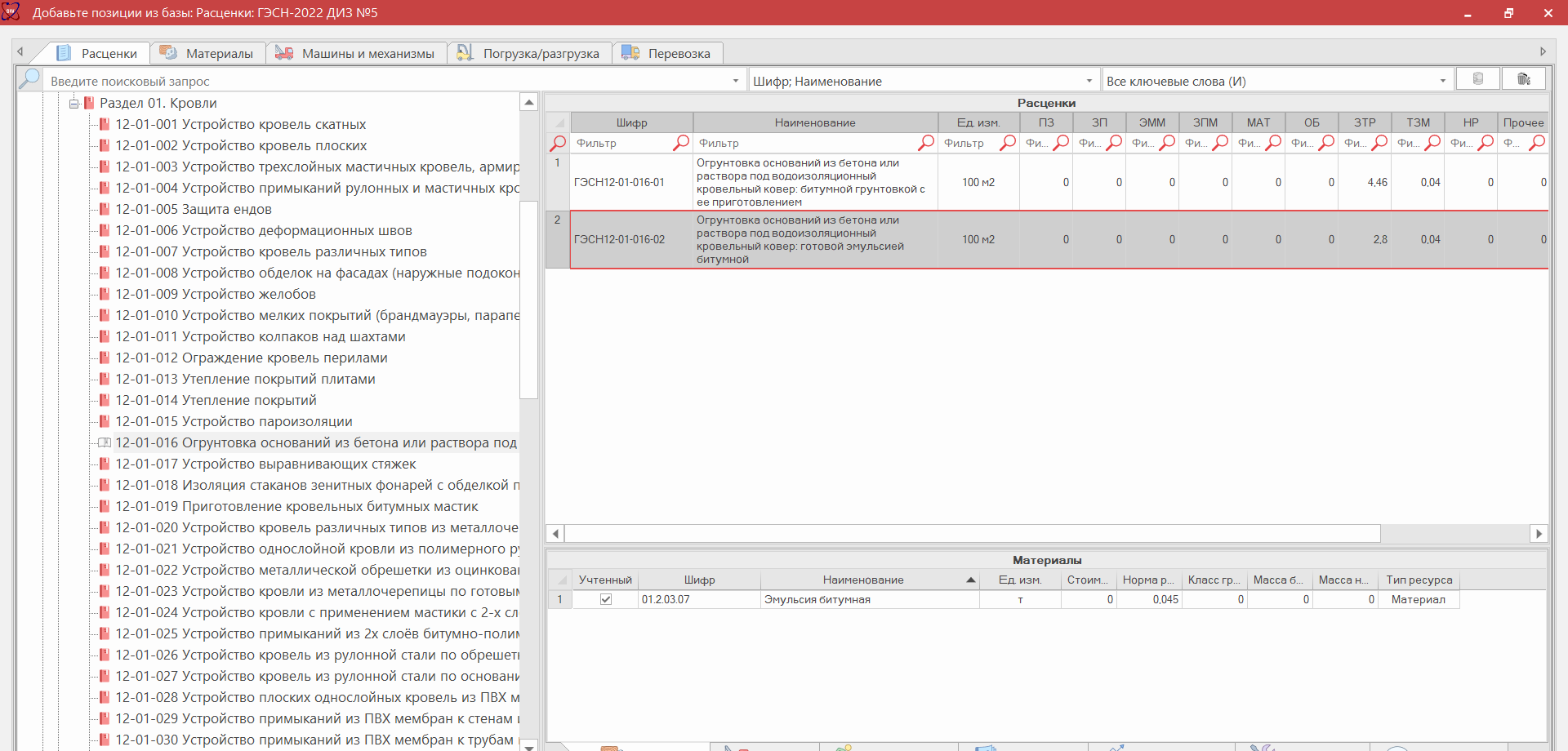Screen dimensions: 1568x751
Task: Click the magnifier in Шифр filter cell
Action: 681,142
